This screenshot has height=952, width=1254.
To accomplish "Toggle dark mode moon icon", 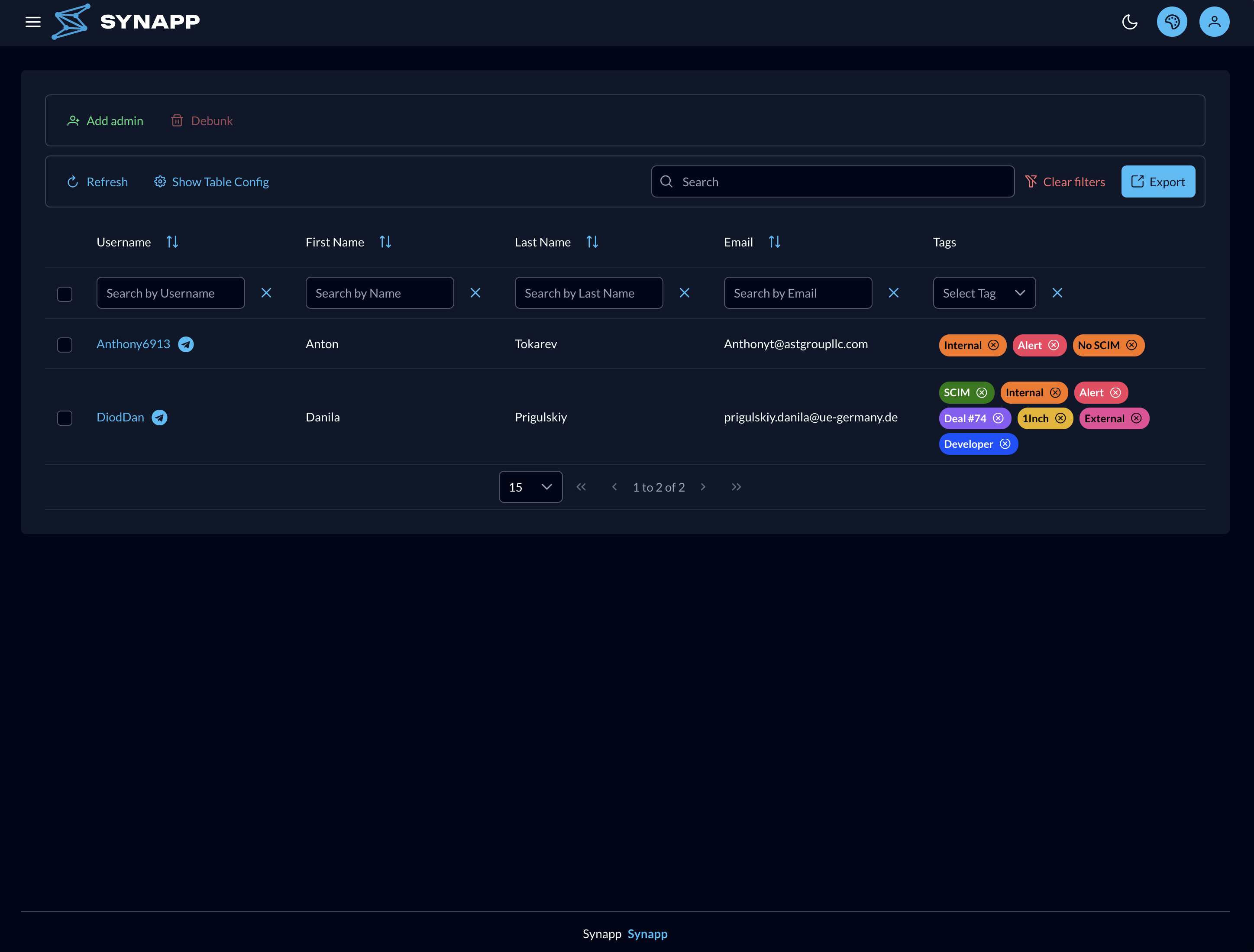I will (x=1129, y=22).
